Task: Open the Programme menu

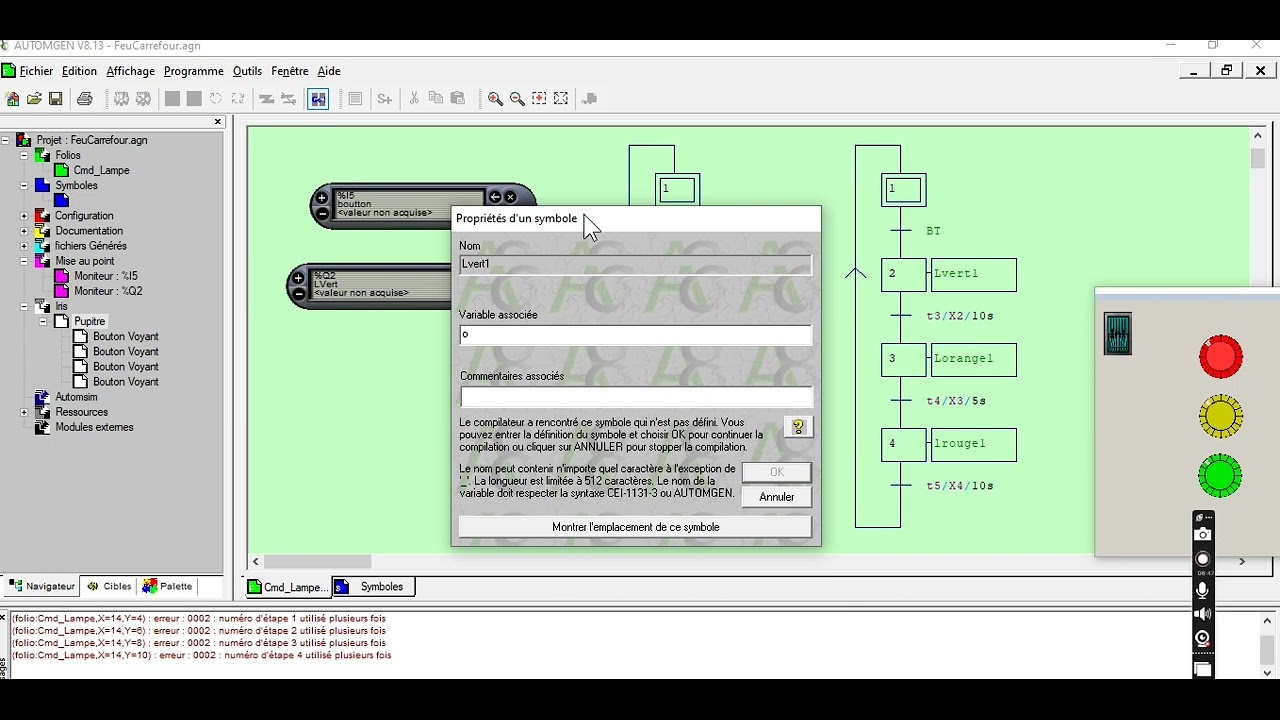Action: [194, 71]
